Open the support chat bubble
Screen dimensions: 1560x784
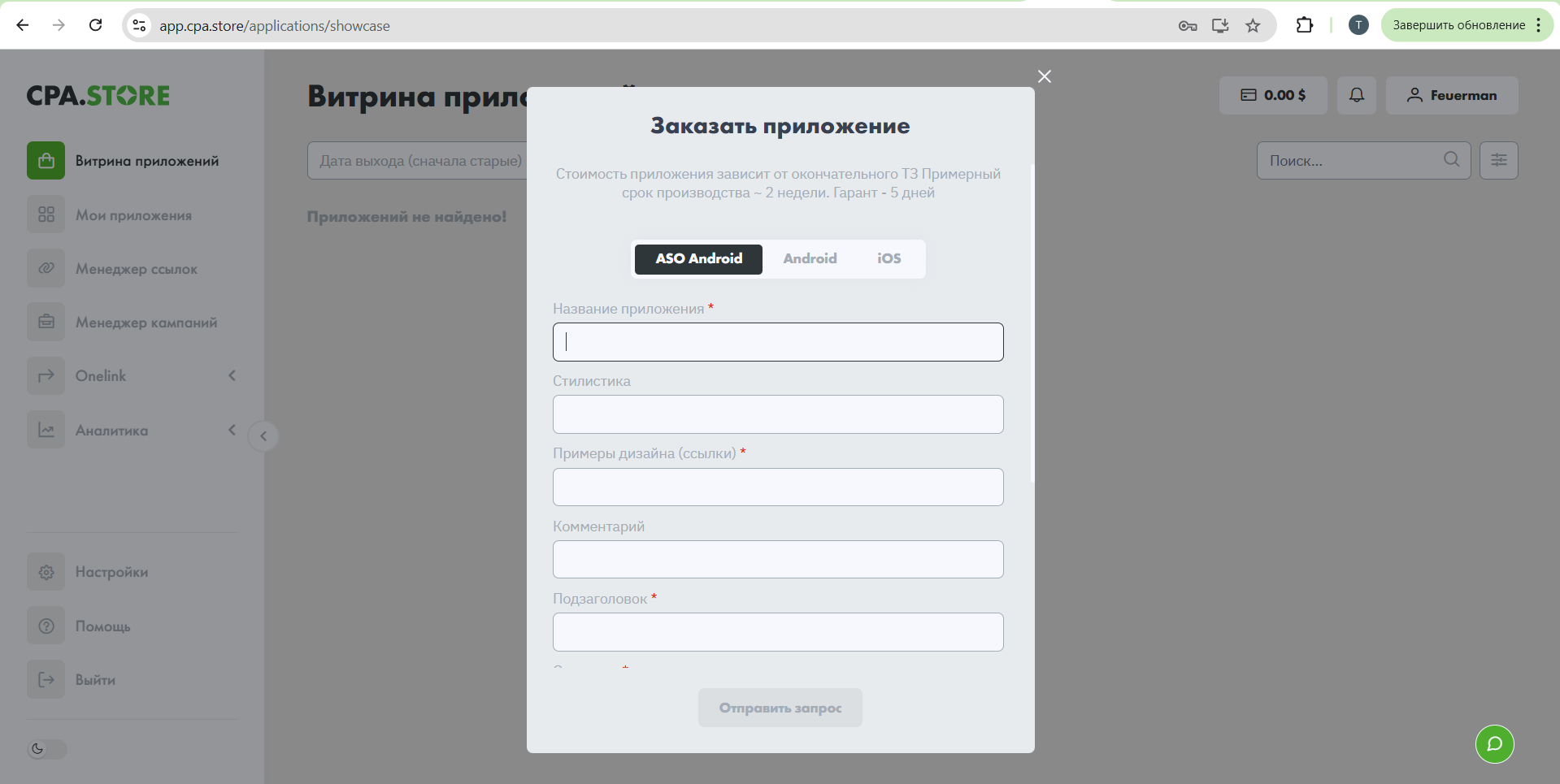tap(1494, 744)
